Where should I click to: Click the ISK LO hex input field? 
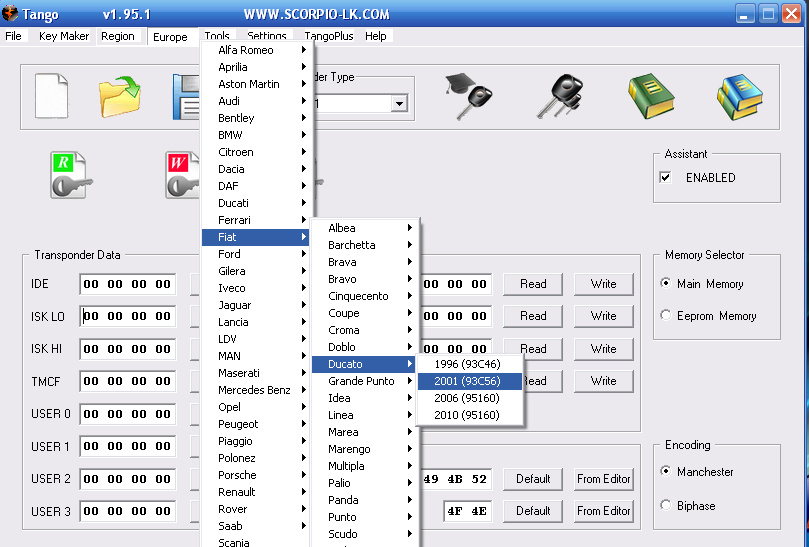127,316
